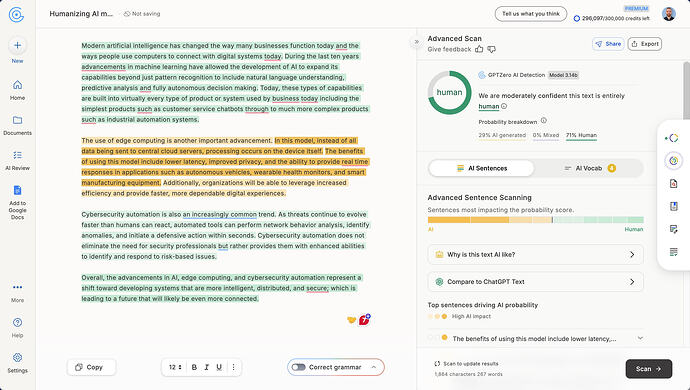The width and height of the screenshot is (690, 390).
Task: Open Help in the sidebar
Action: (17, 327)
